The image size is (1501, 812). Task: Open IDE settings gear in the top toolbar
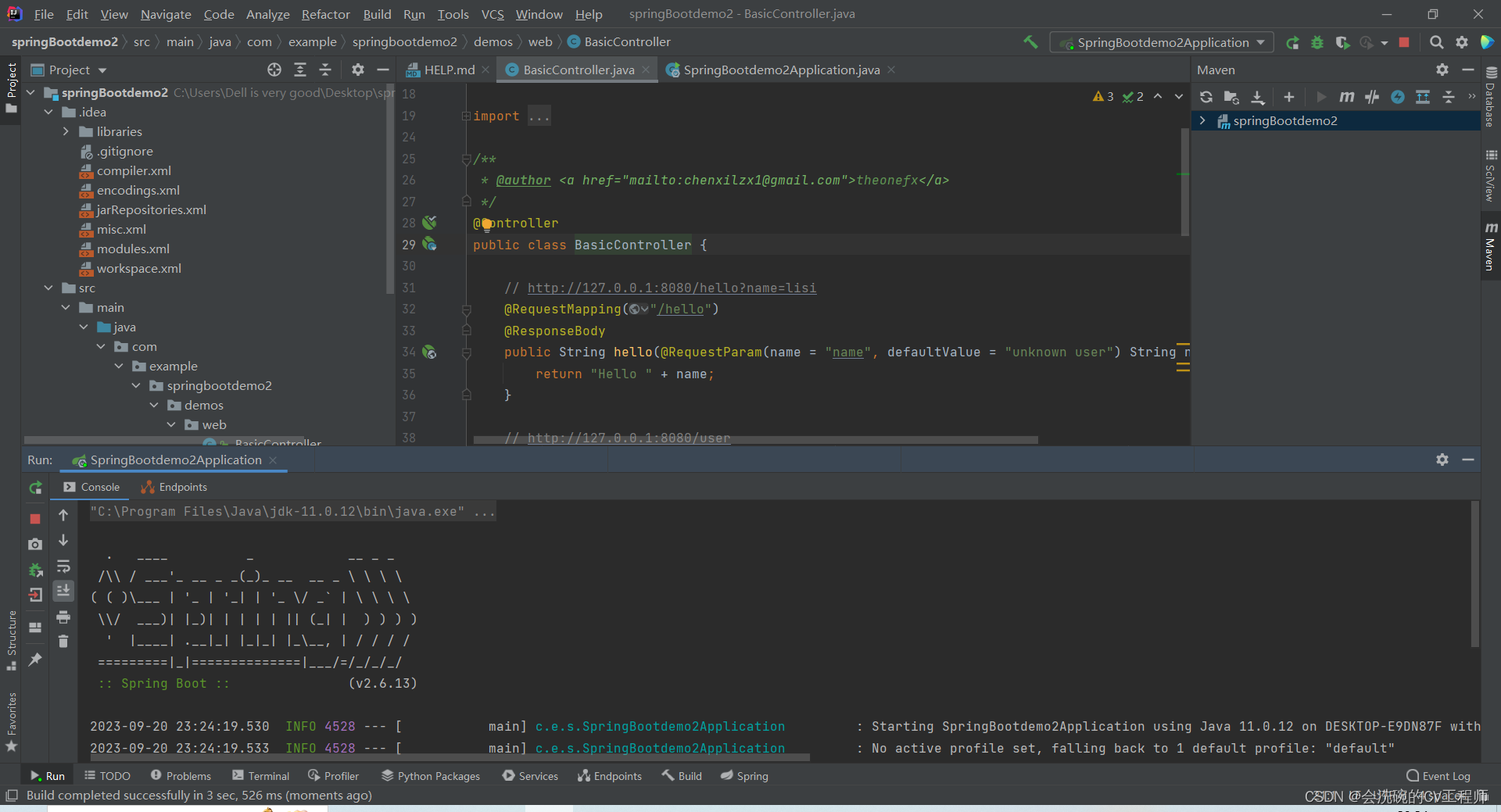click(x=1461, y=42)
